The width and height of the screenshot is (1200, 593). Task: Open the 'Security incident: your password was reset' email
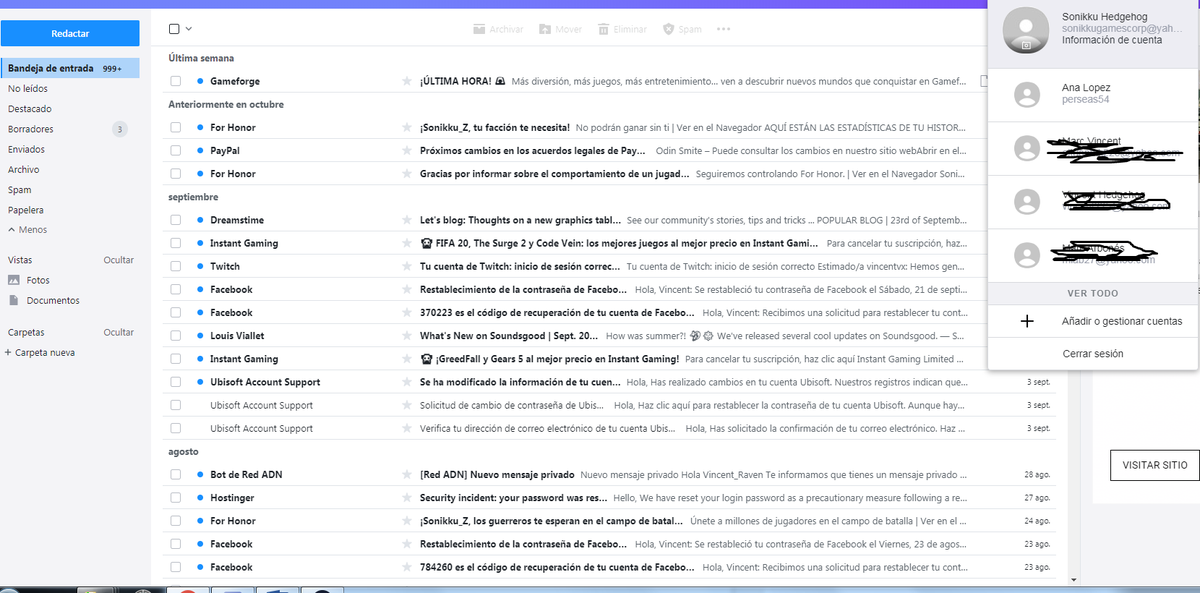(x=609, y=498)
